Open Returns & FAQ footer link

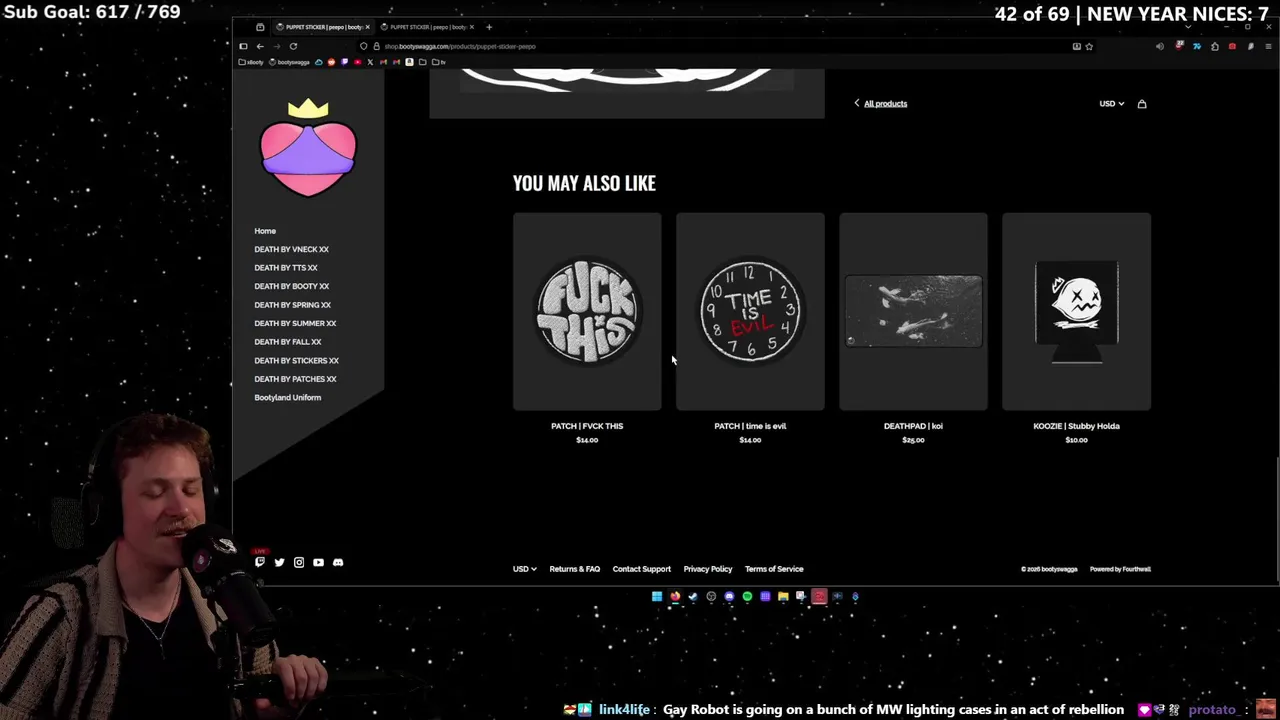[574, 569]
